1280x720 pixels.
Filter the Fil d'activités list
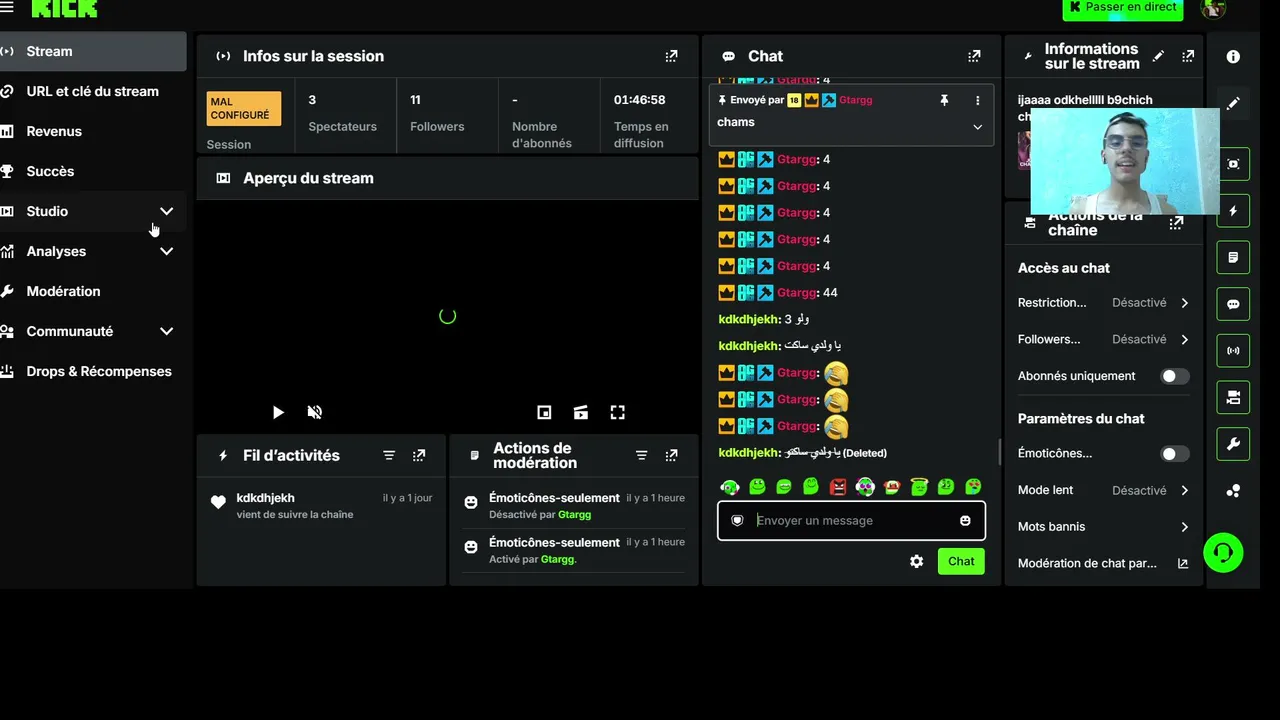pyautogui.click(x=389, y=455)
